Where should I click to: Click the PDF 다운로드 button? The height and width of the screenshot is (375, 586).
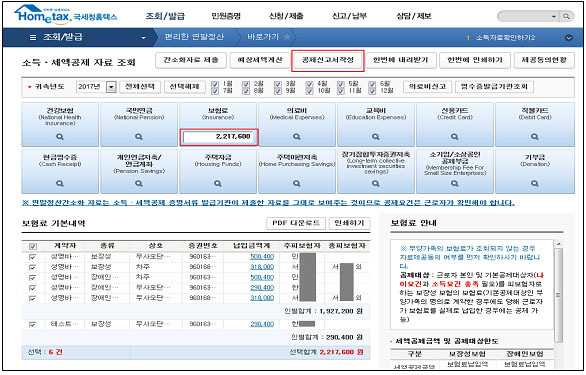point(296,223)
